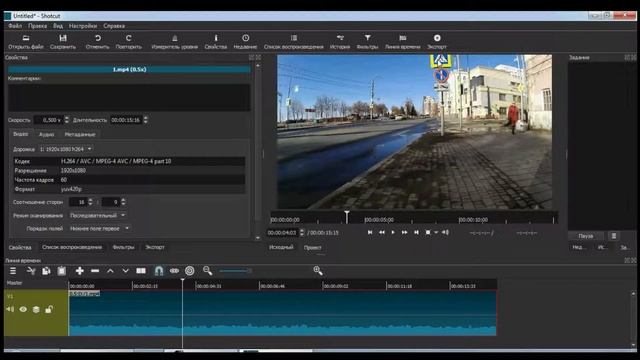Lift the clip with the up arrow icon

click(x=110, y=271)
